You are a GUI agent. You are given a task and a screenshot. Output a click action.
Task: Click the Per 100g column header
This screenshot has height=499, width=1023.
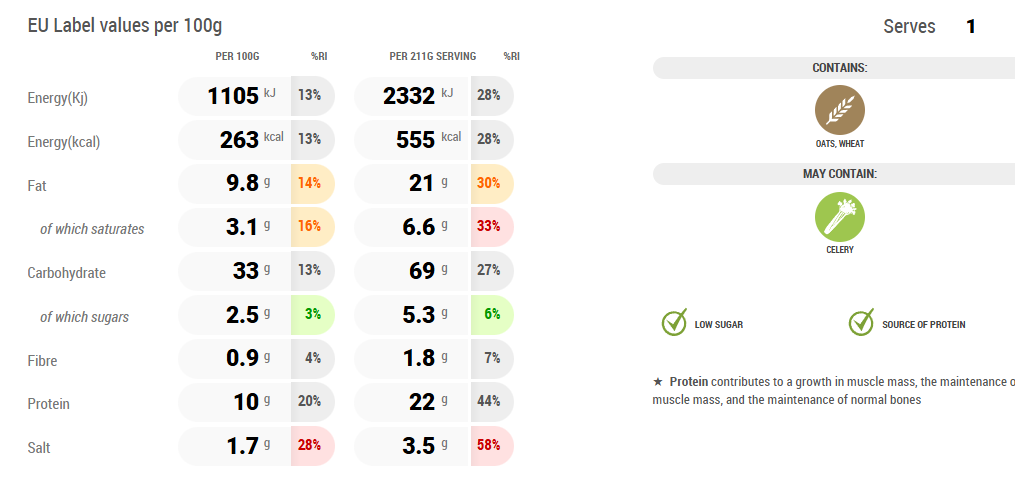tap(237, 56)
